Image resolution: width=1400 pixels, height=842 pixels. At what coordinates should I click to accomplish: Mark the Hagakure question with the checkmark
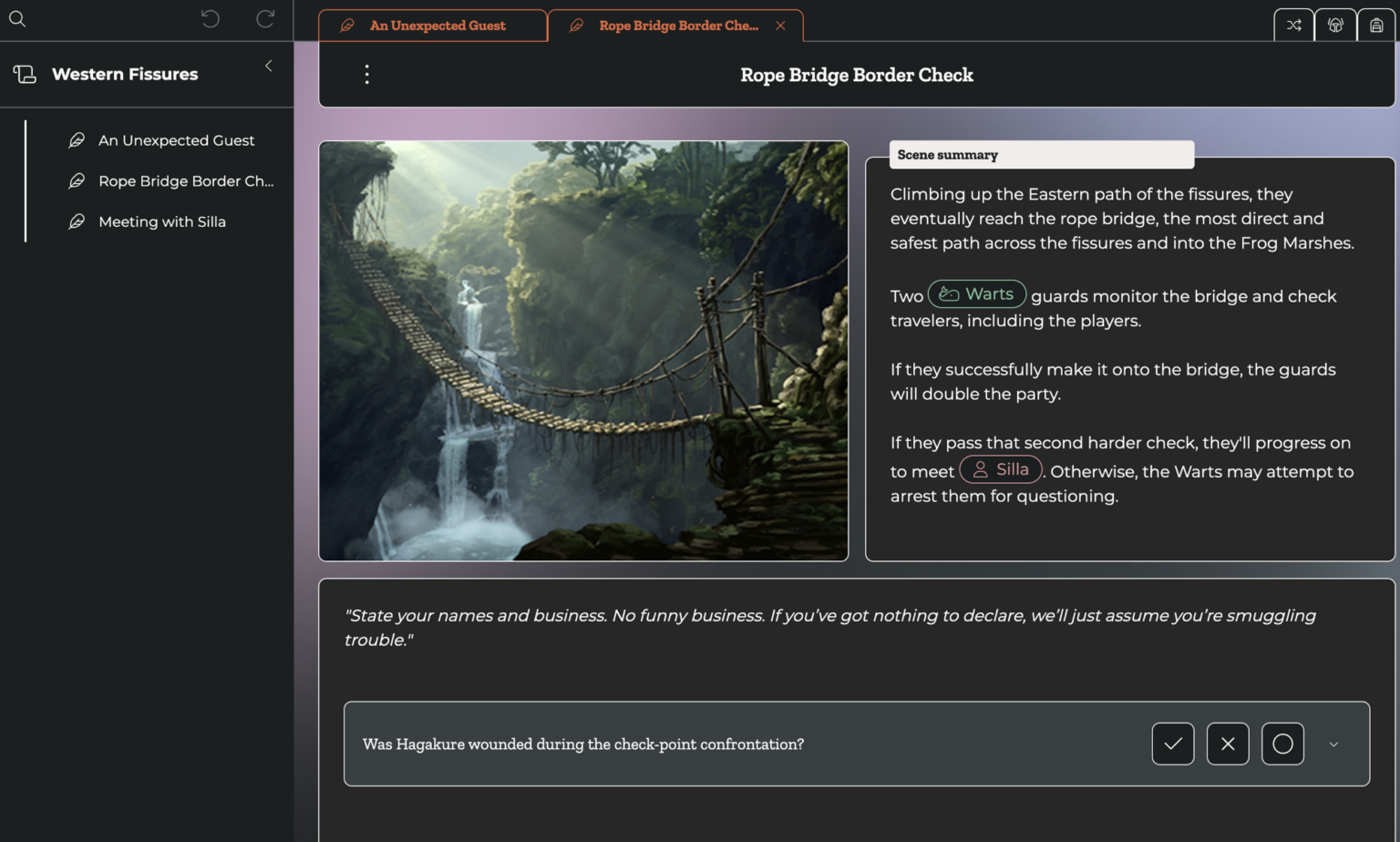[x=1172, y=744]
